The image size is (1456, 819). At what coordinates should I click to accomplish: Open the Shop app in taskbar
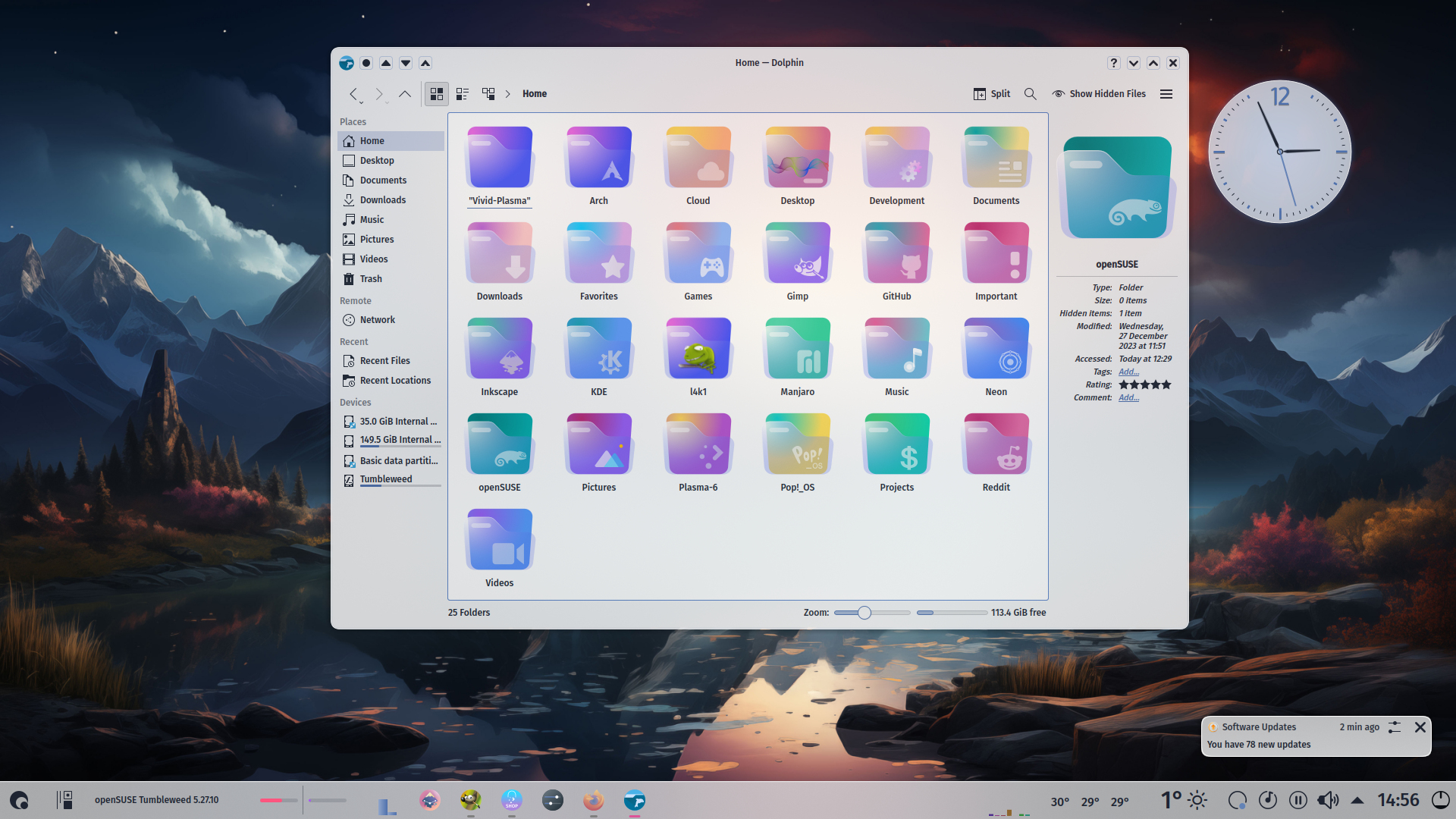[512, 800]
